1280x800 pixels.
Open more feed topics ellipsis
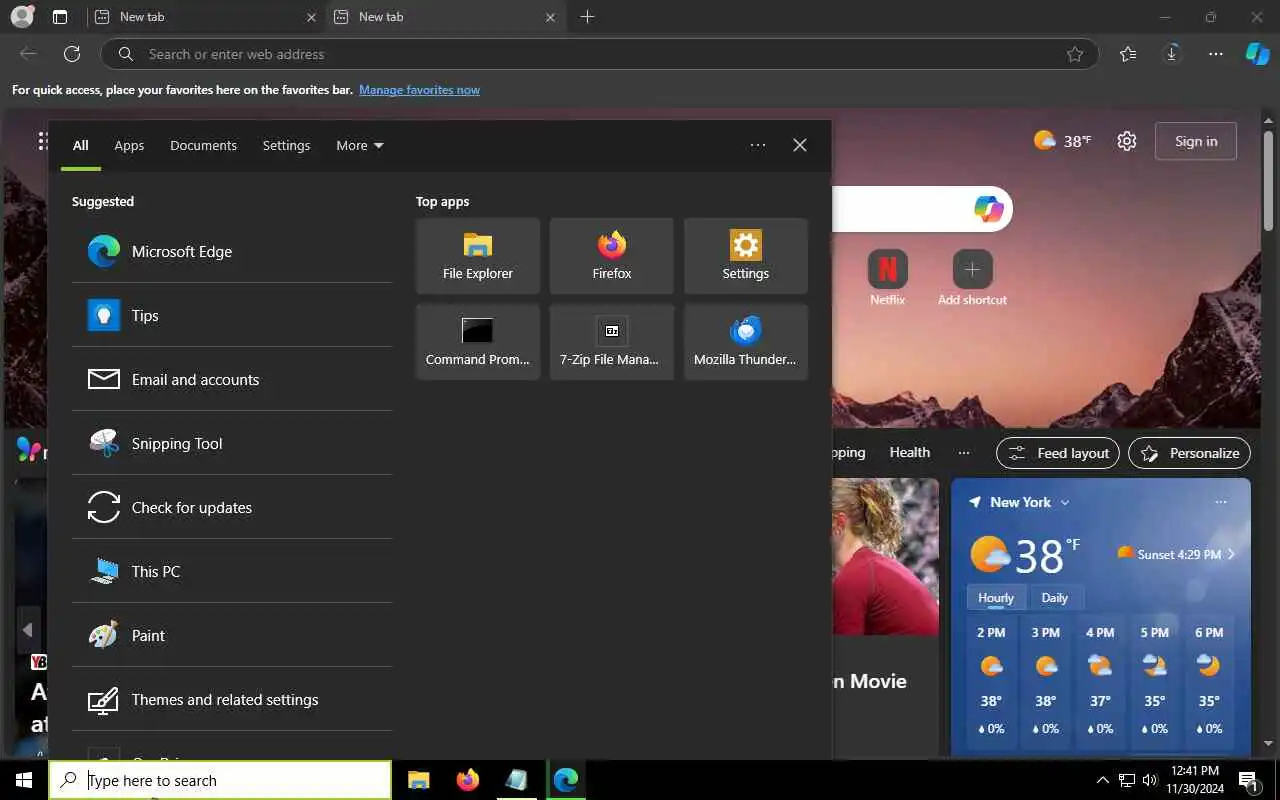click(964, 452)
